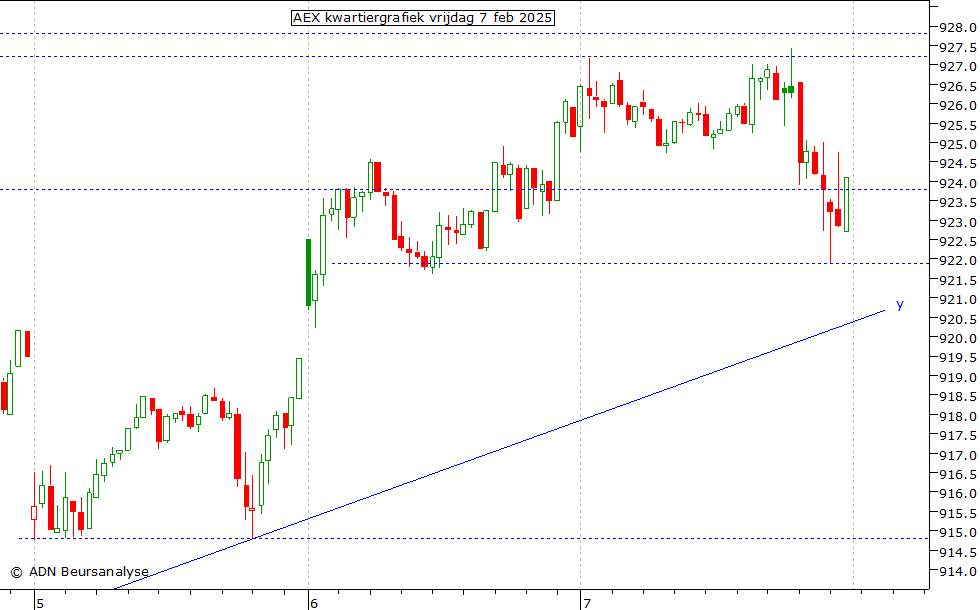Click the price label 928.0
Viewport: 980px width, 610px height.
pos(958,28)
